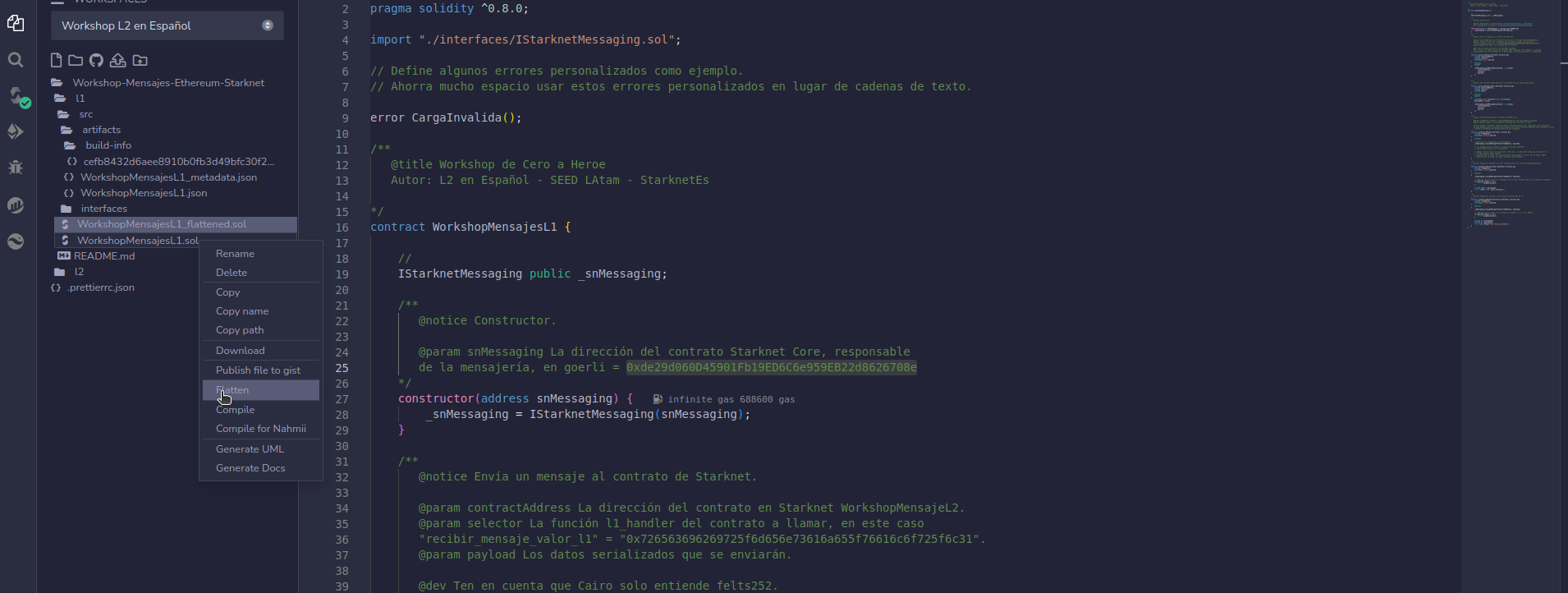Image resolution: width=1568 pixels, height=593 pixels.
Task: Click '@notice Constructor.' comment text
Action: point(487,320)
